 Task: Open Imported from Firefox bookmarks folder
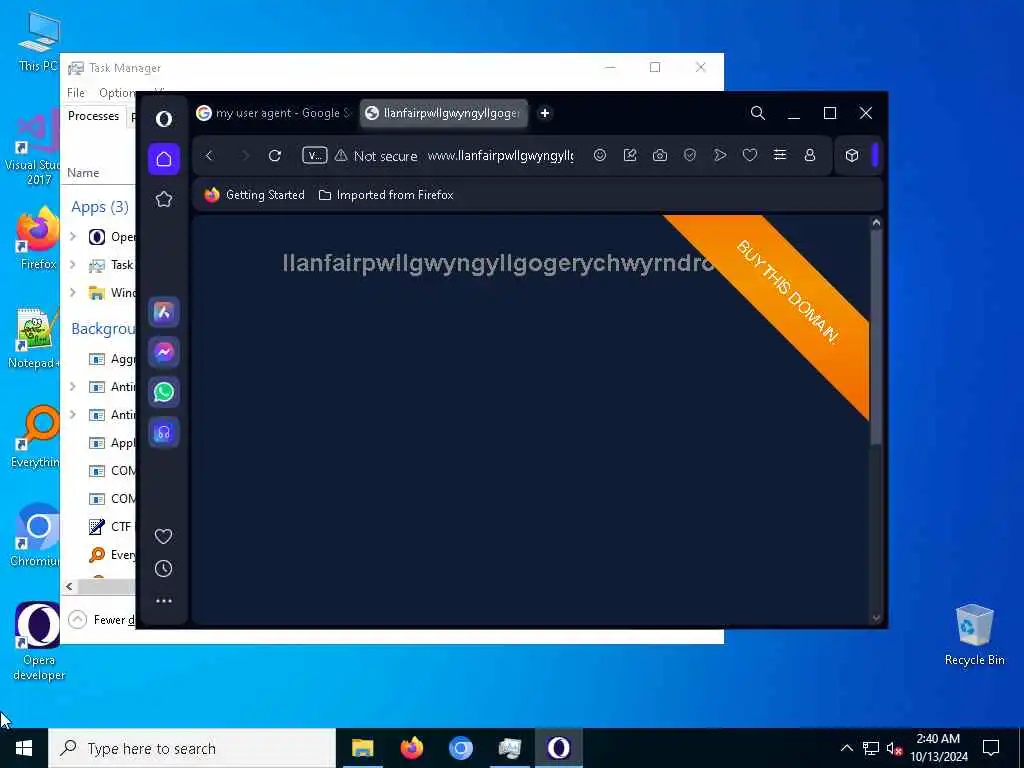pyautogui.click(x=386, y=195)
